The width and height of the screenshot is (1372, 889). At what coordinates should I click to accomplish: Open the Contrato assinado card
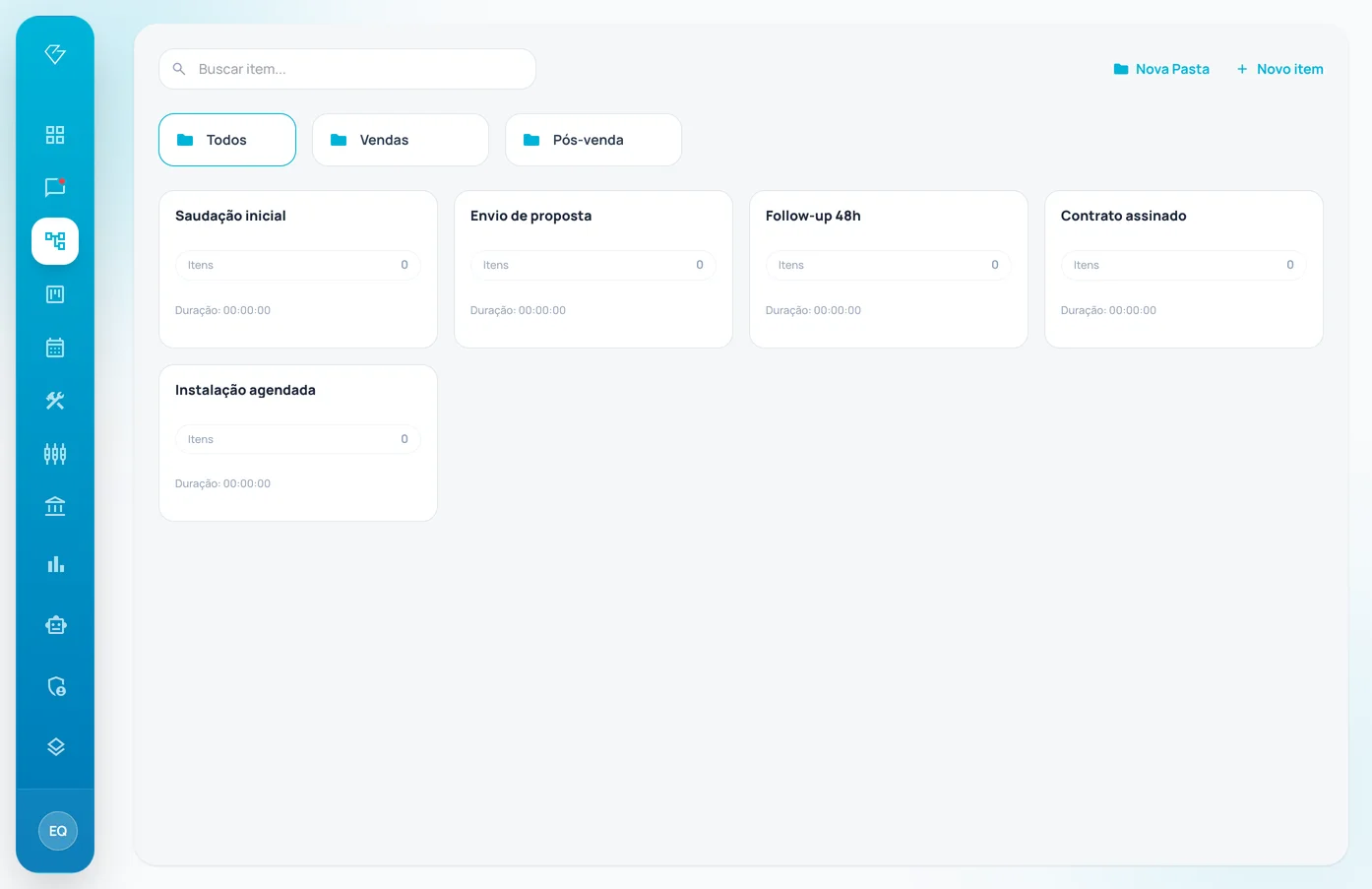[x=1184, y=269]
